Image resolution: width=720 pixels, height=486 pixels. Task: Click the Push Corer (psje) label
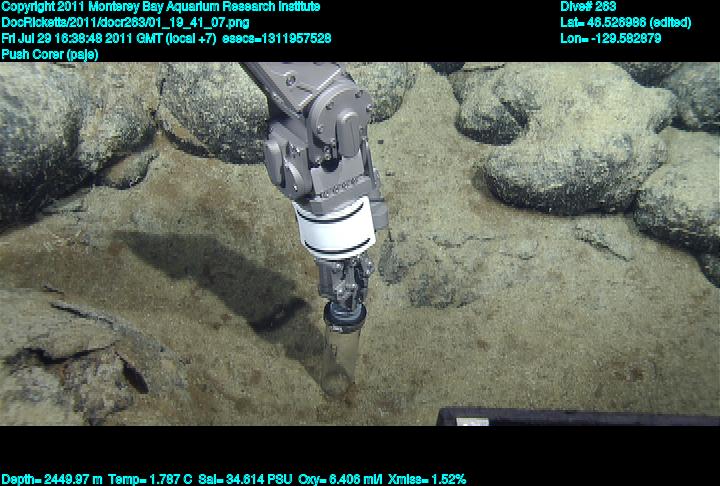click(x=50, y=54)
